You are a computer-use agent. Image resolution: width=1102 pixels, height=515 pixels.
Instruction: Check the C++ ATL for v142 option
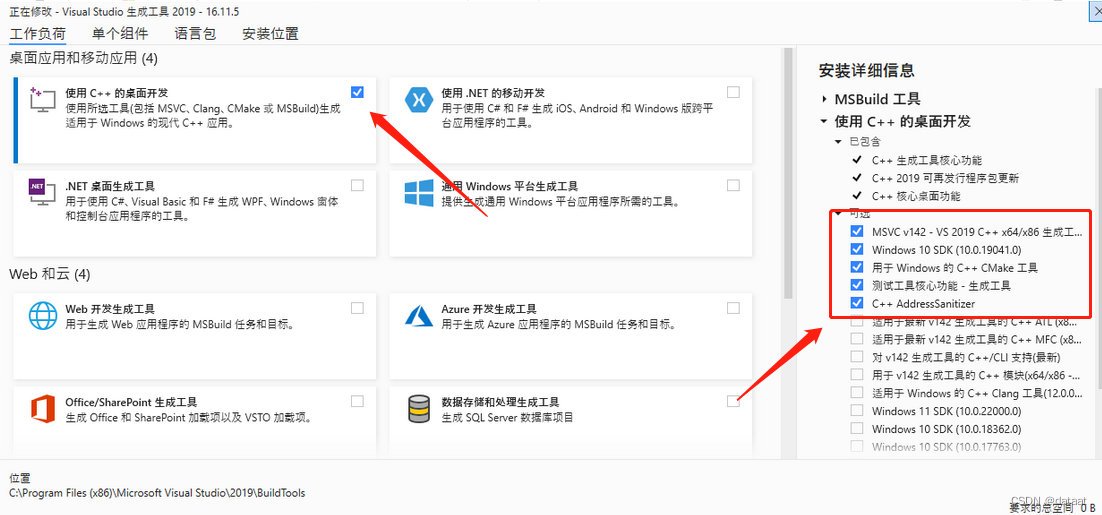pyautogui.click(x=857, y=321)
